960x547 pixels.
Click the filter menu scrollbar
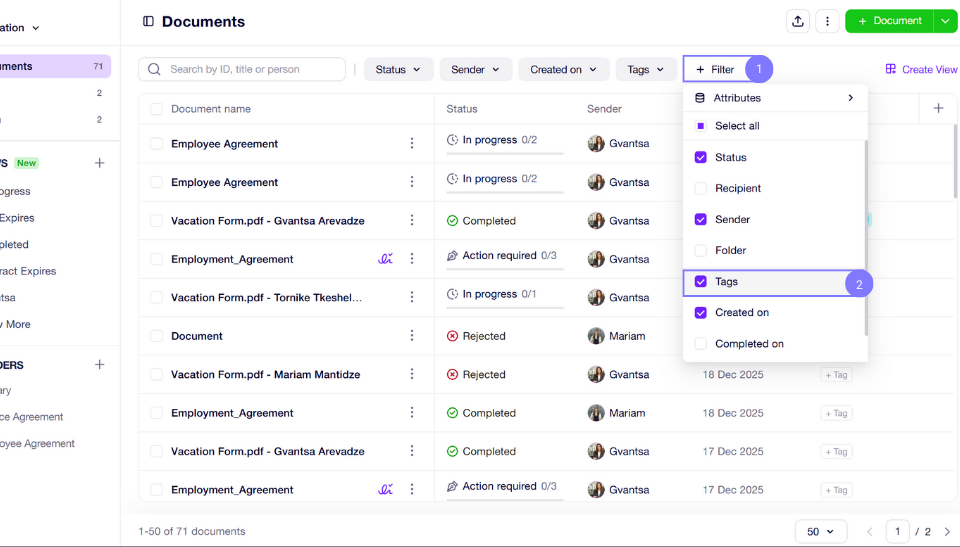click(866, 238)
